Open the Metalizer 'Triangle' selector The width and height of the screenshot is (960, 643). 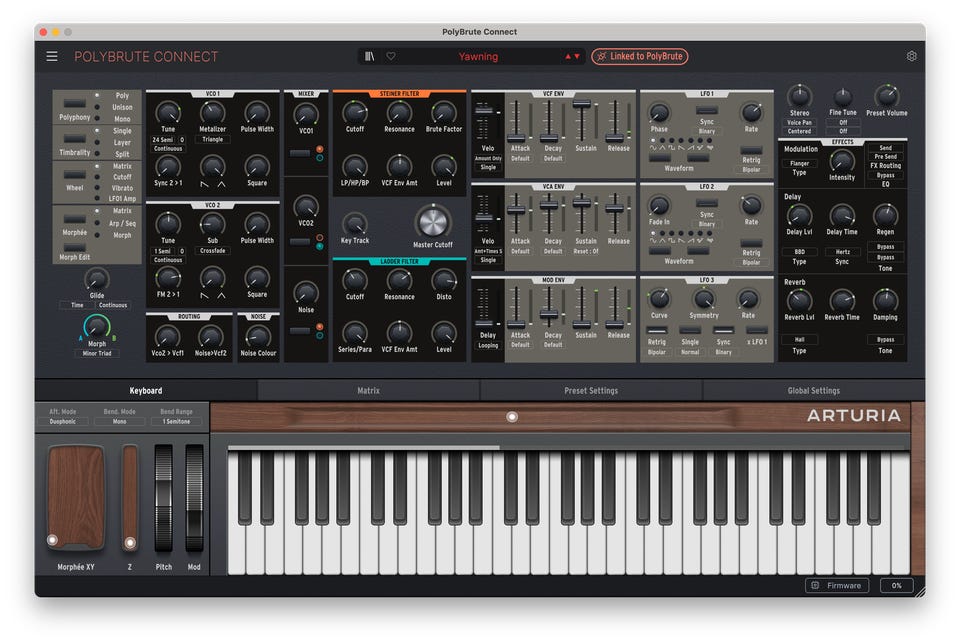click(x=212, y=140)
